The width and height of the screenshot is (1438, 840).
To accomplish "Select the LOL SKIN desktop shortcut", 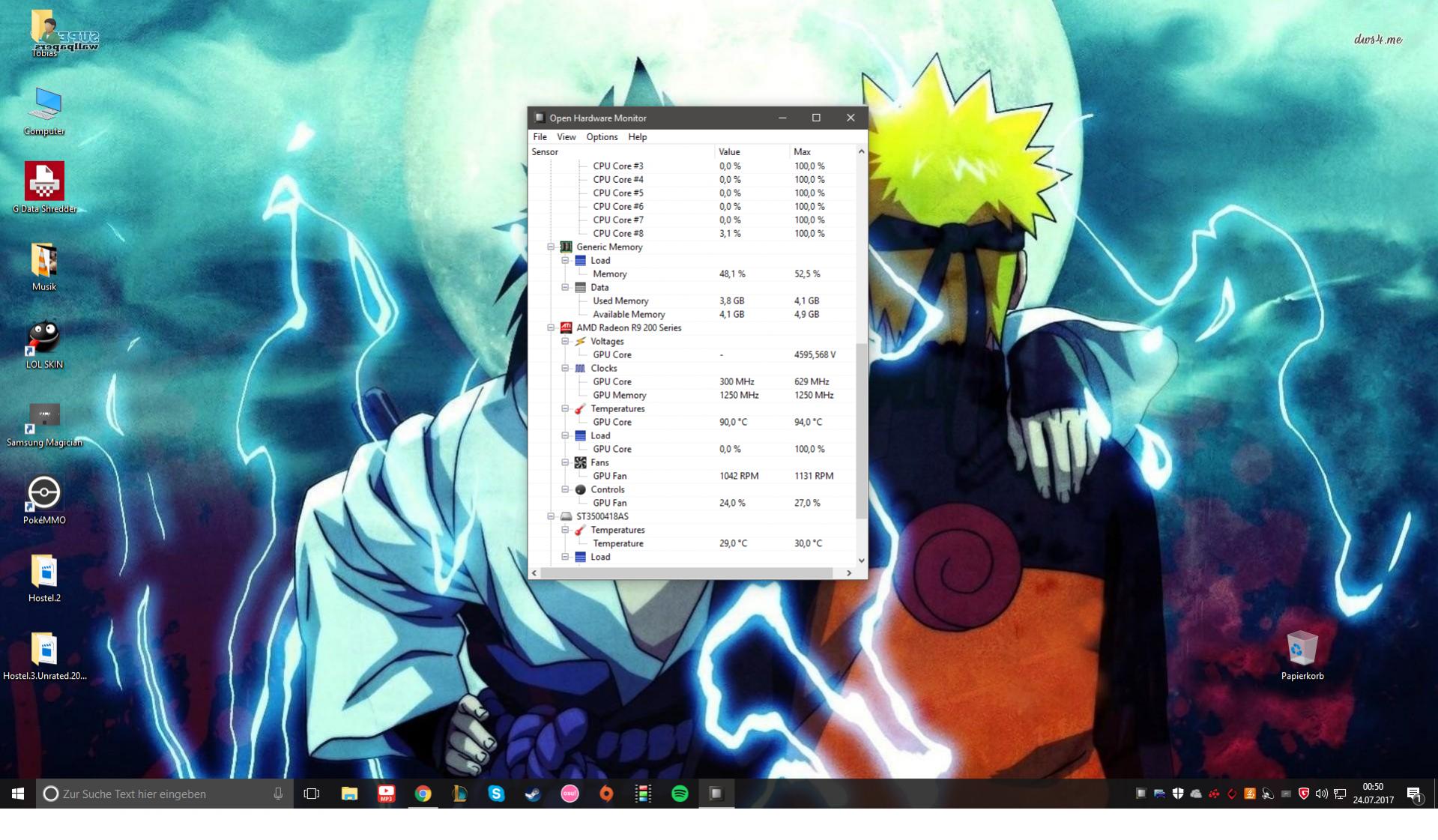I will (x=44, y=345).
